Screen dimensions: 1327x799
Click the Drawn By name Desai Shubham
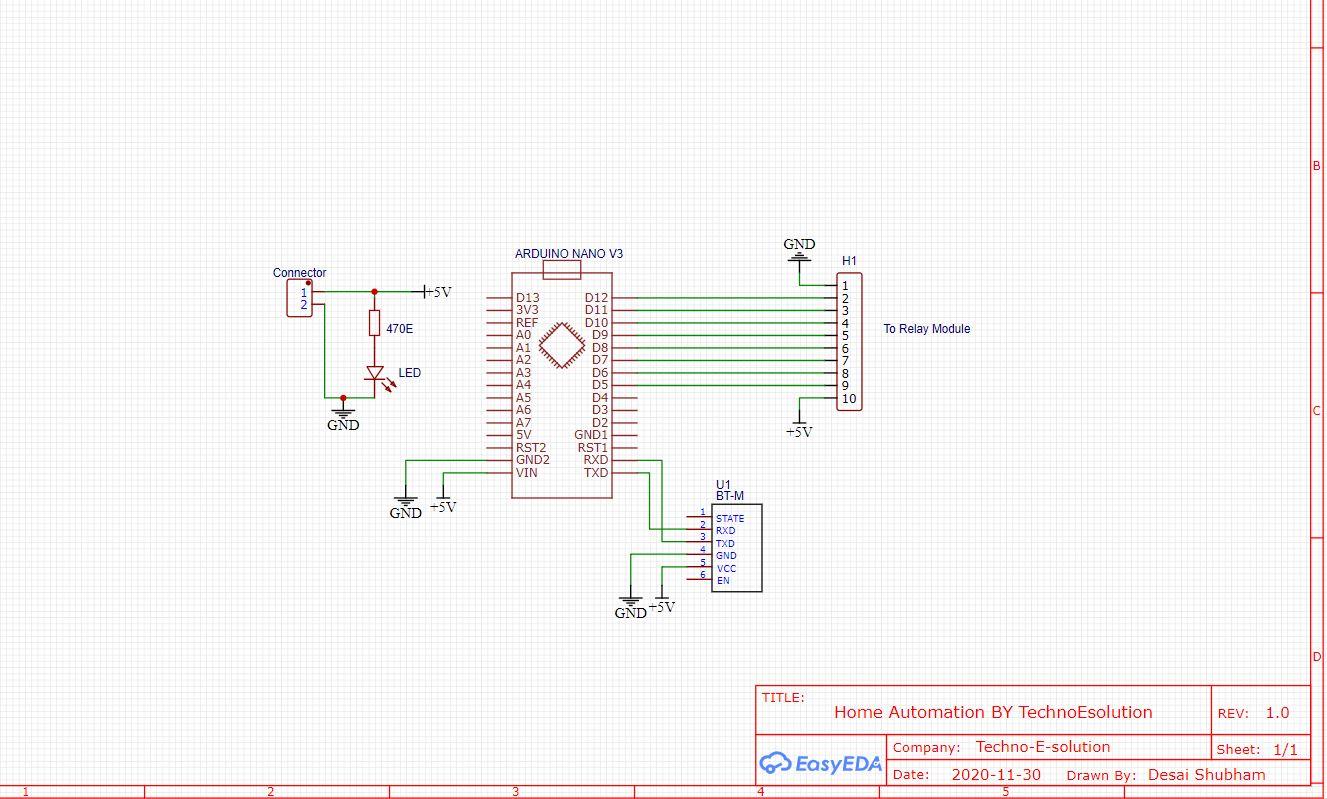[1206, 774]
